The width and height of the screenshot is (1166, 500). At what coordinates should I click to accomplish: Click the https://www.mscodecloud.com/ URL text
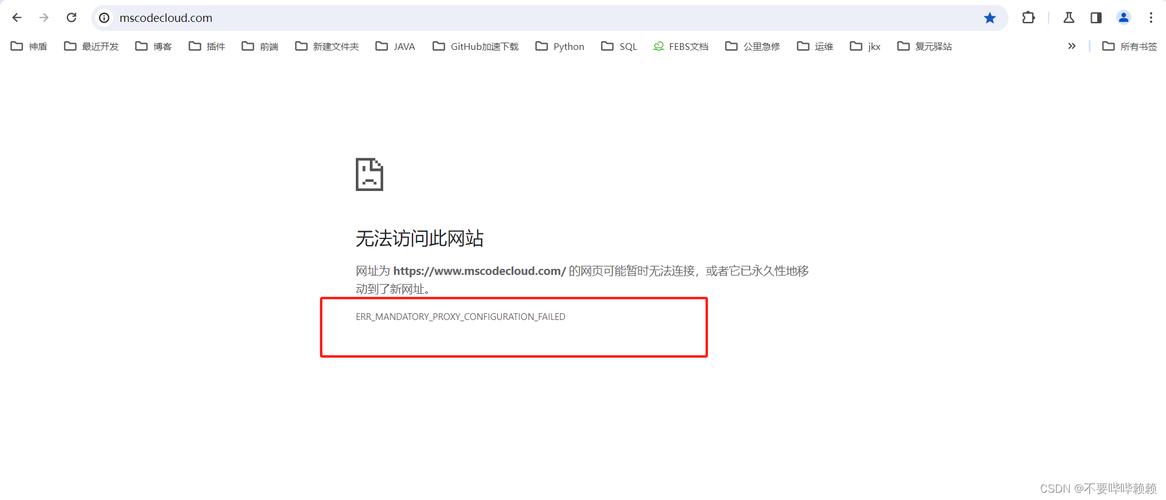coord(480,272)
